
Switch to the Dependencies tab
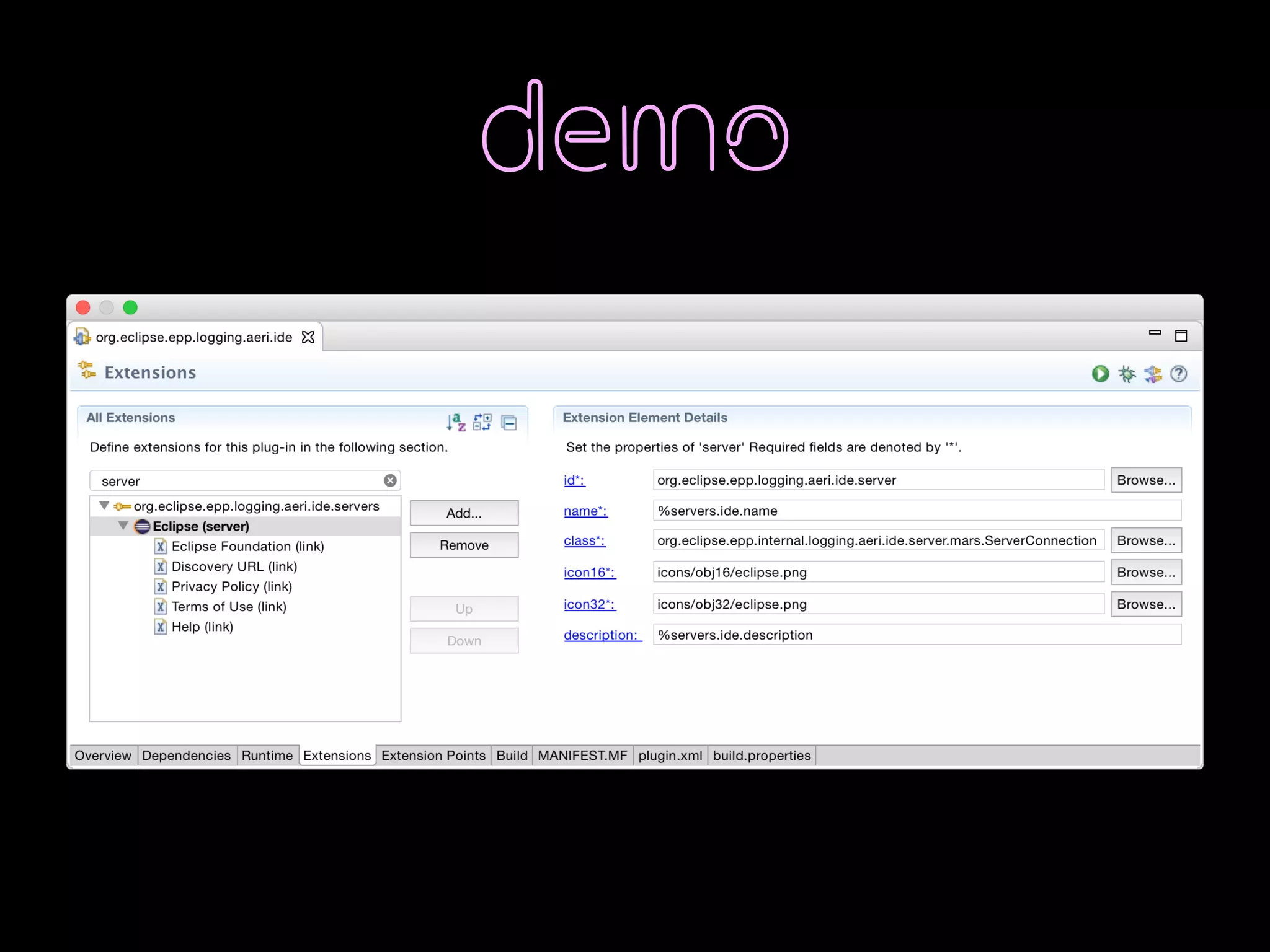pos(186,756)
